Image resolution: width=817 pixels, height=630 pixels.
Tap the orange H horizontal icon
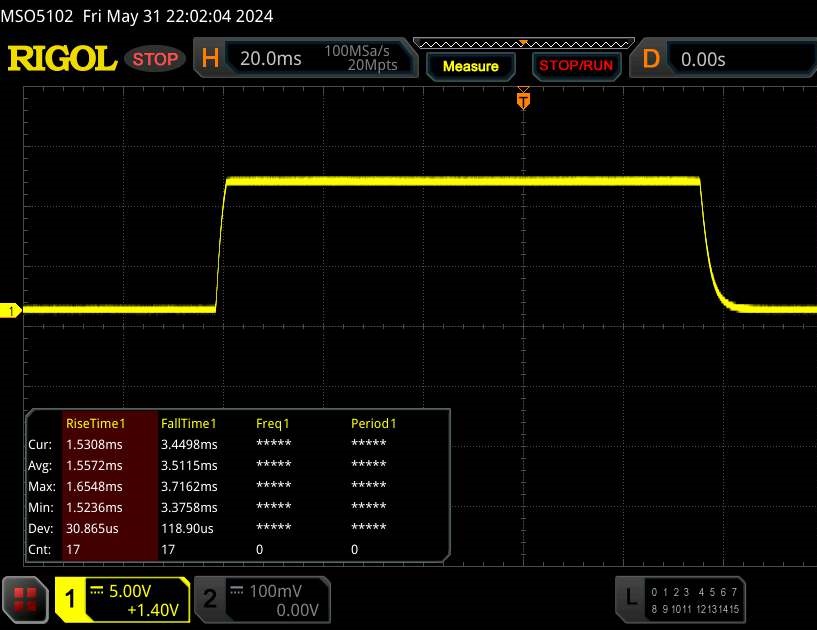(210, 59)
